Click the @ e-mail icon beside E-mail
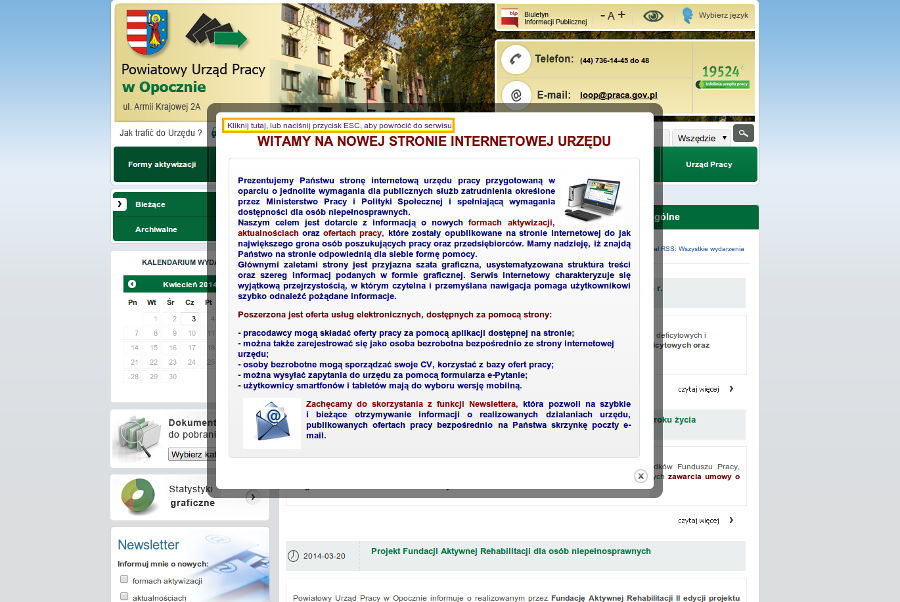 [516, 96]
